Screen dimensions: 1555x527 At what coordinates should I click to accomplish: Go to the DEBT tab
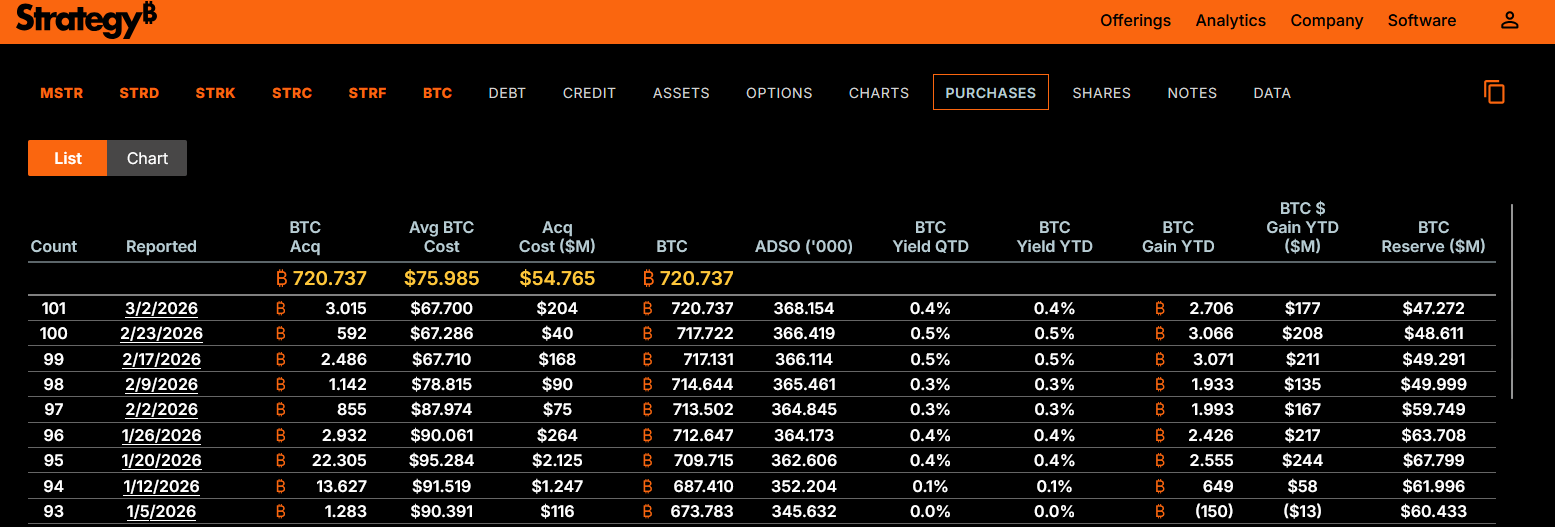[507, 93]
